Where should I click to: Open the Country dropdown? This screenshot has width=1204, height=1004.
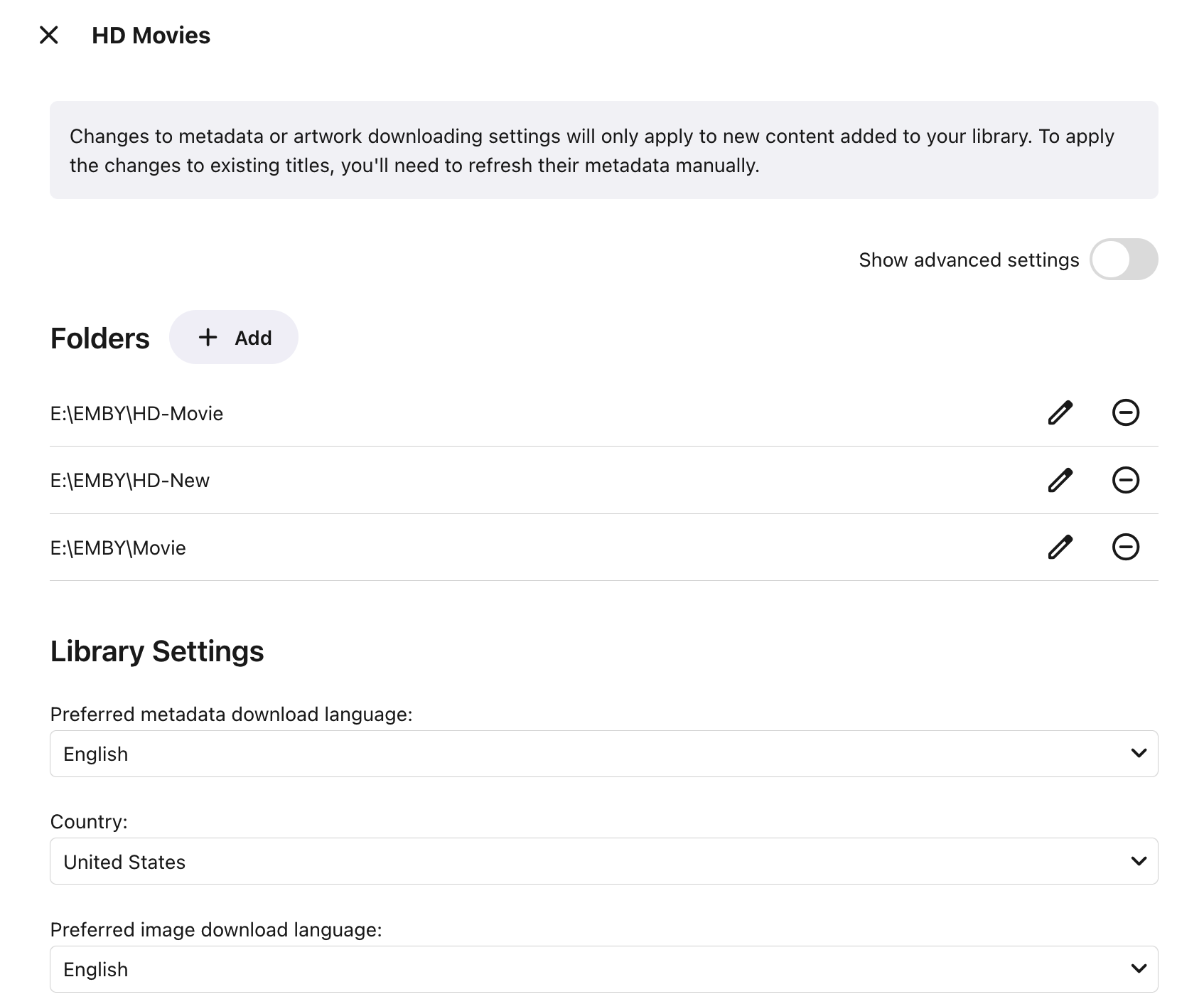click(x=603, y=861)
